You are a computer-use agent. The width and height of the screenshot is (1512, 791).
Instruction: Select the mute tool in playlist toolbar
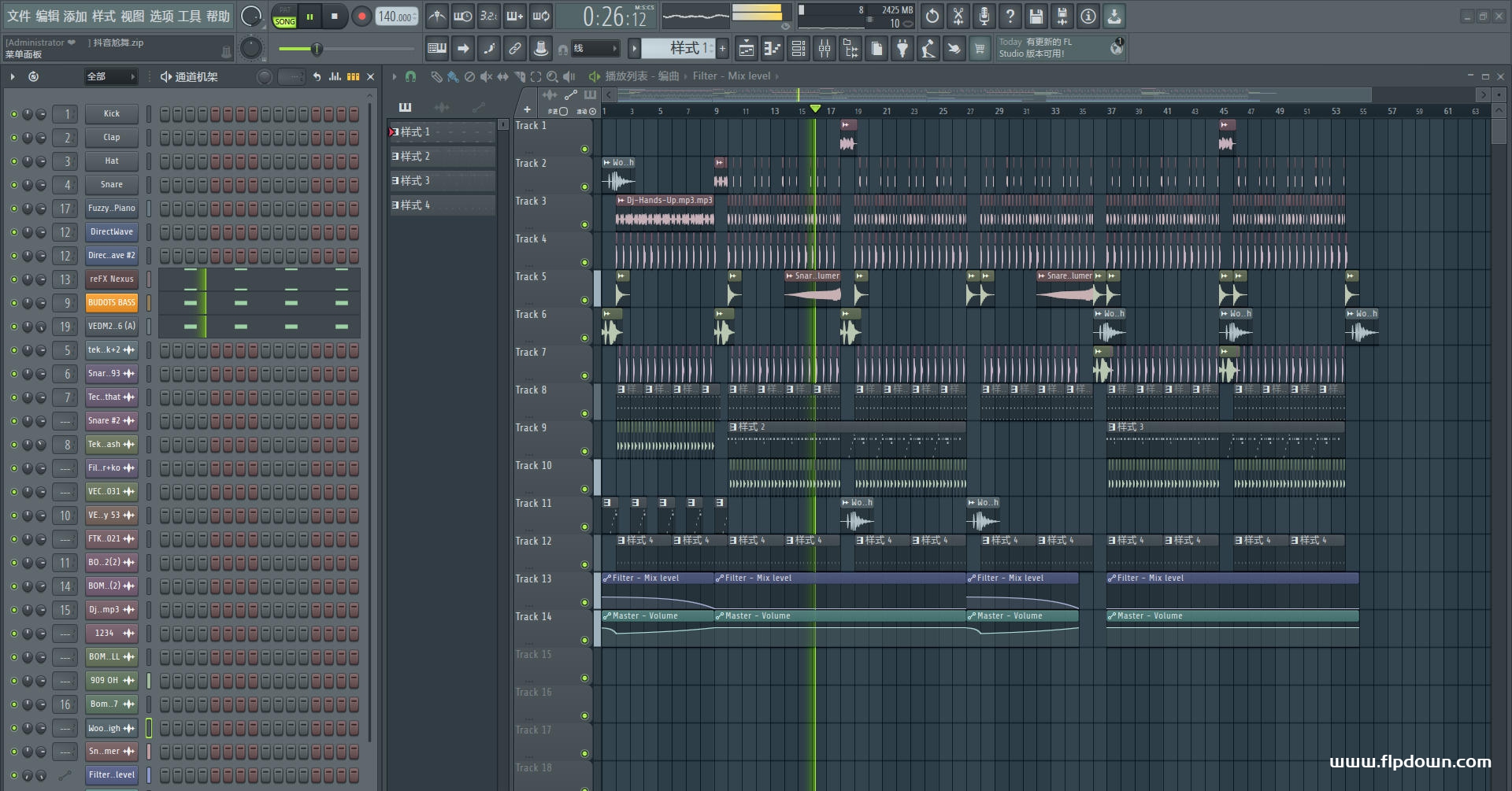click(x=486, y=76)
